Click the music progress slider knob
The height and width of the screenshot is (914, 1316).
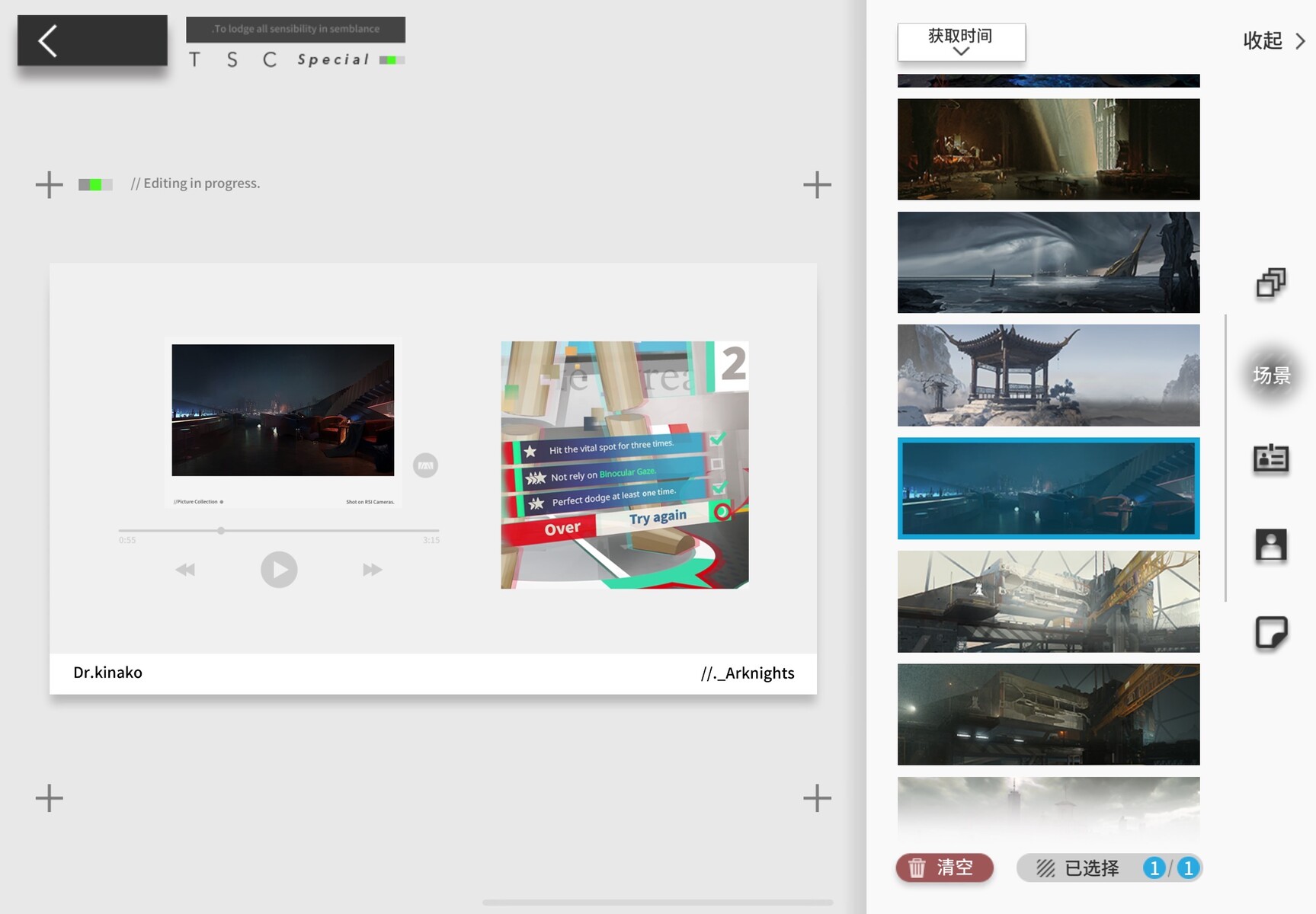click(221, 530)
